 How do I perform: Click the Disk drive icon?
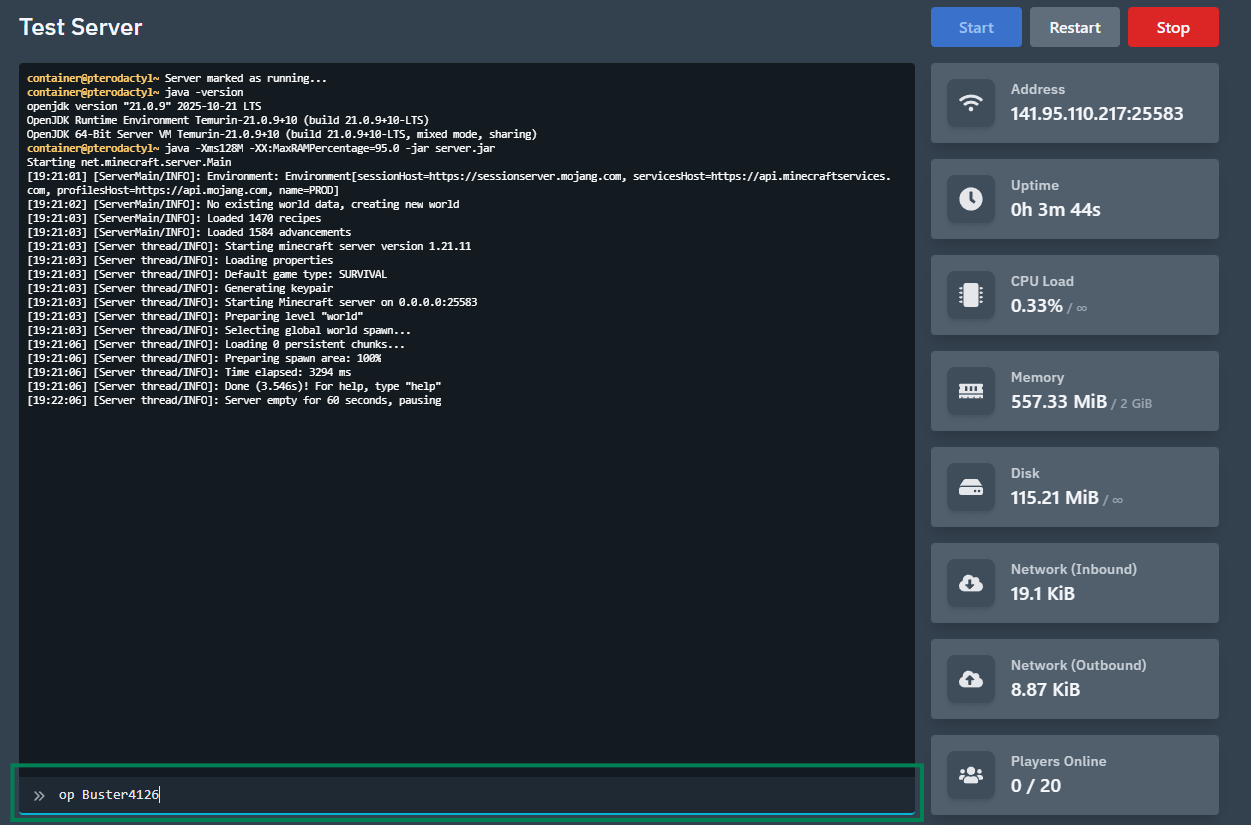click(x=970, y=487)
